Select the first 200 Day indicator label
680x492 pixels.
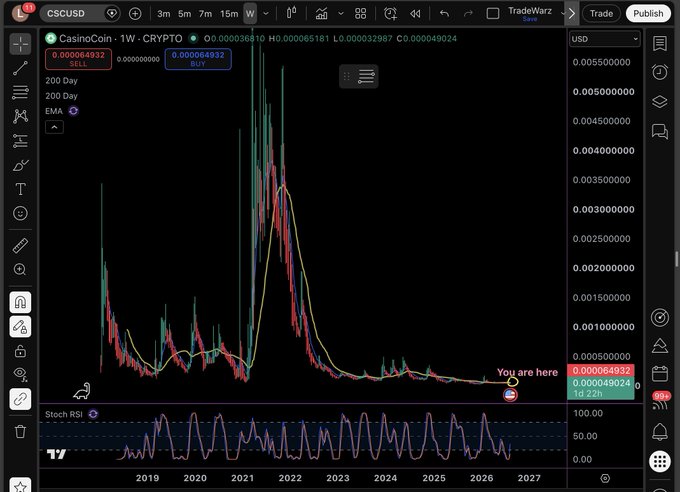click(x=61, y=81)
